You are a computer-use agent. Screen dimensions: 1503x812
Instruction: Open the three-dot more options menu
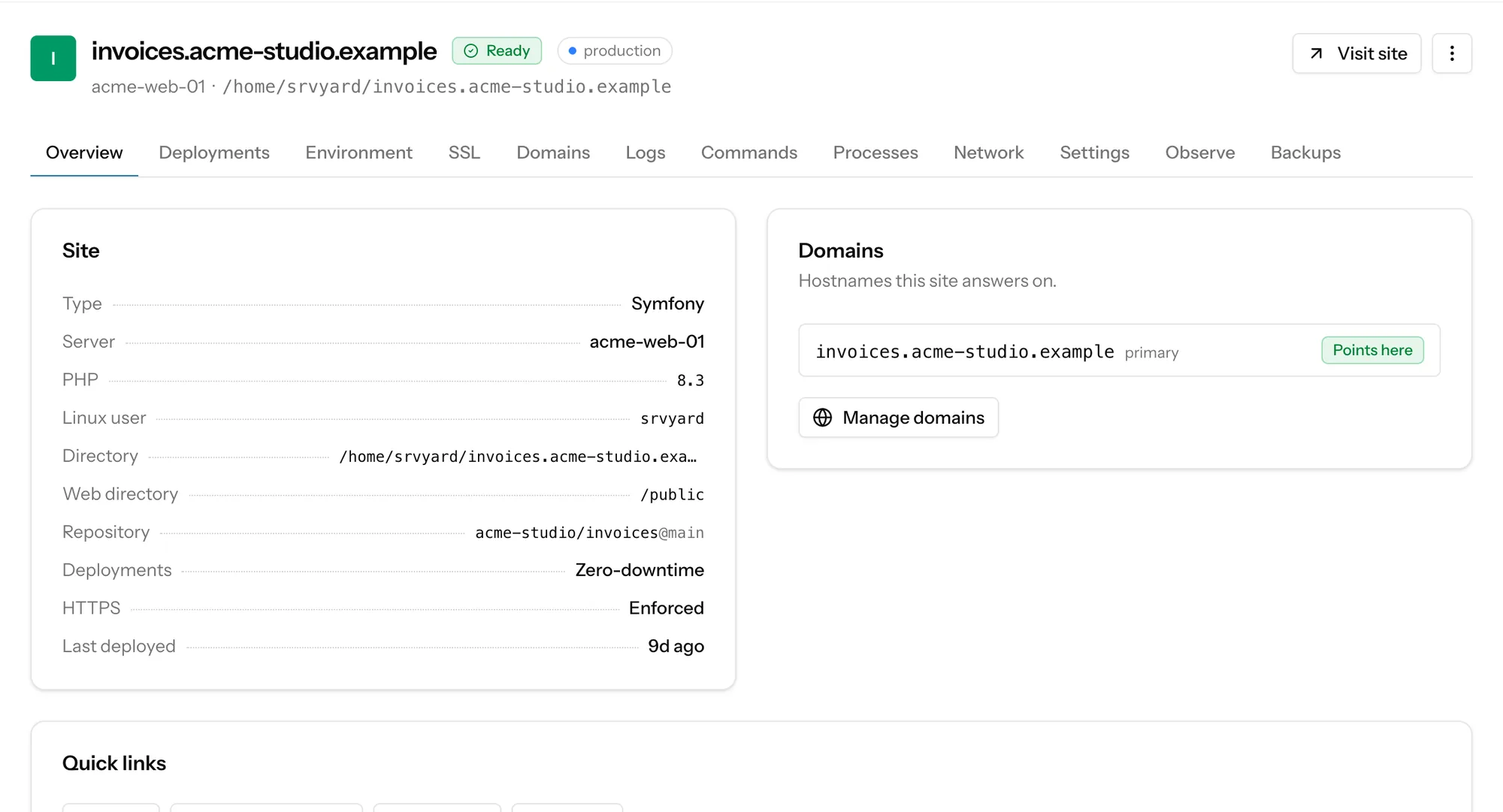[x=1451, y=53]
